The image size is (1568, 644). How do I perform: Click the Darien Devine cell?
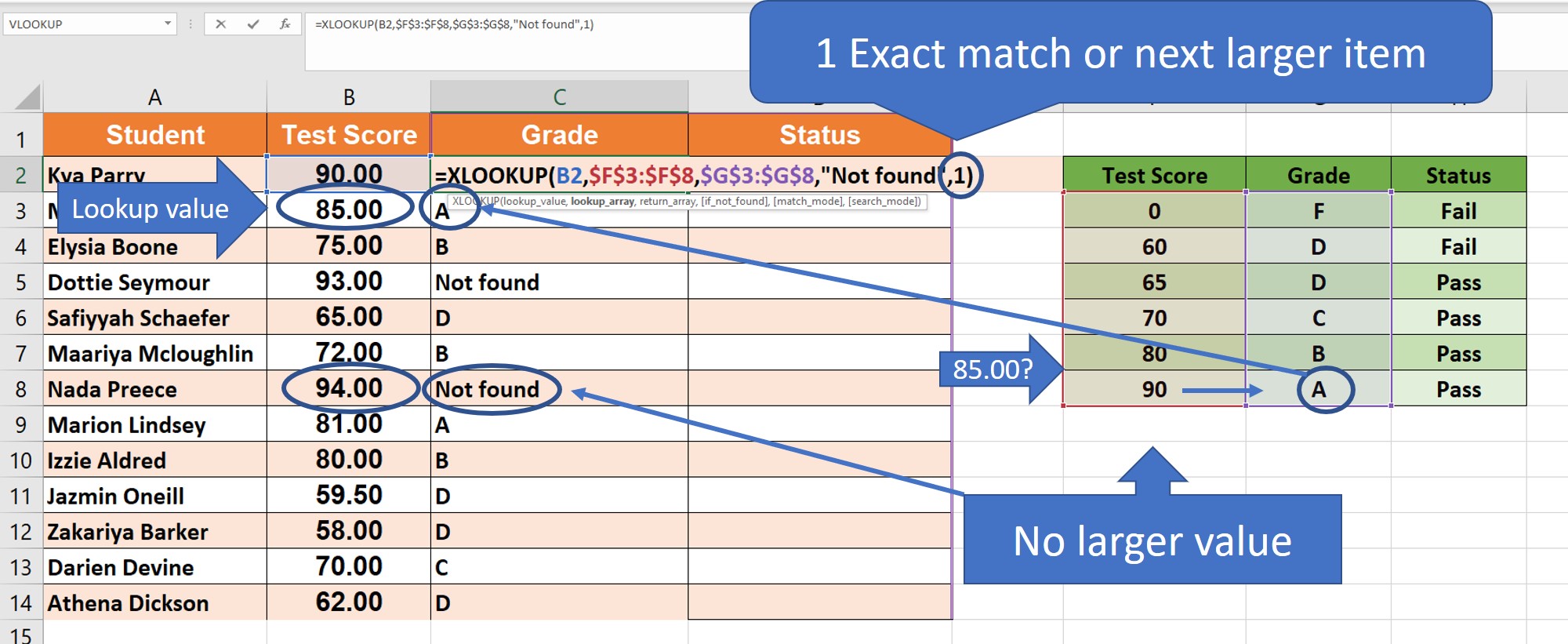tap(155, 567)
